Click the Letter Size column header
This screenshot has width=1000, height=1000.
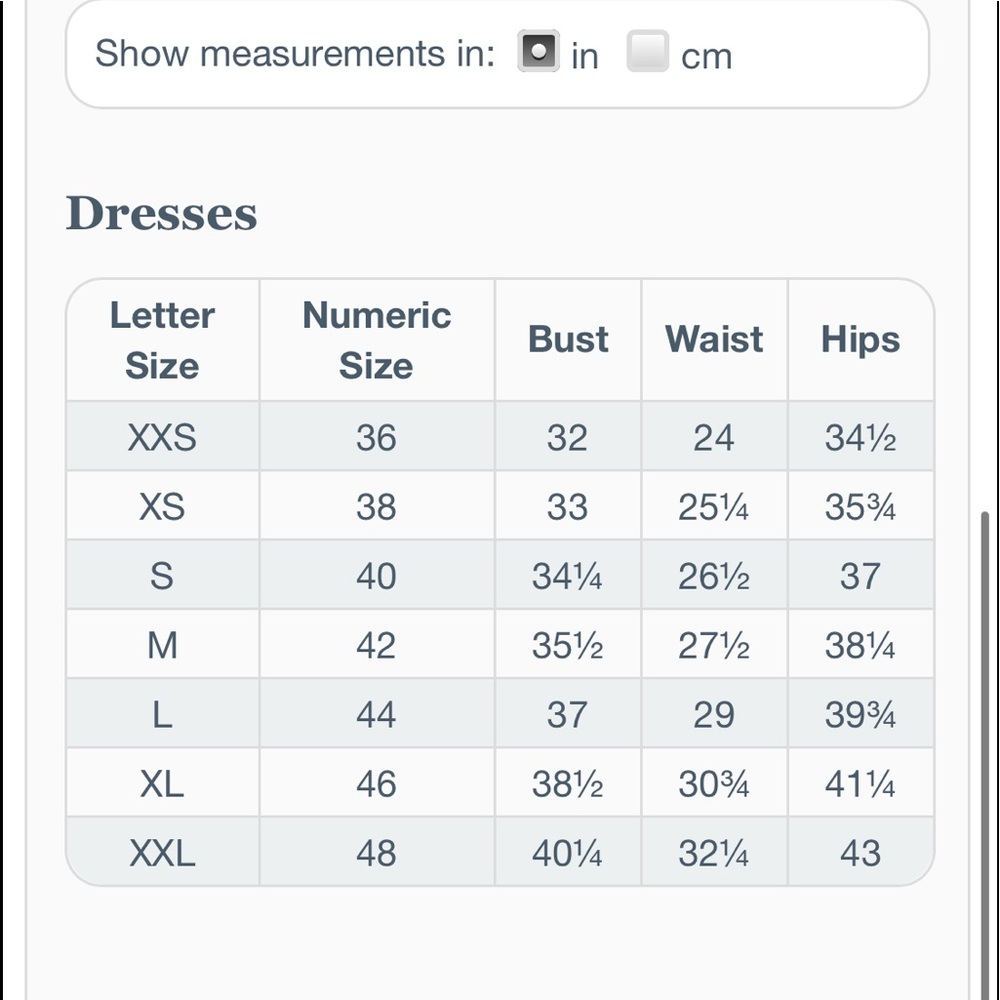(163, 340)
